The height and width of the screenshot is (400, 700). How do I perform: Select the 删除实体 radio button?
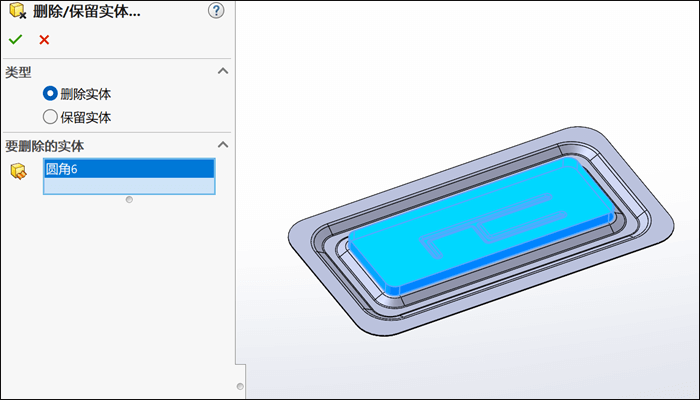click(50, 94)
